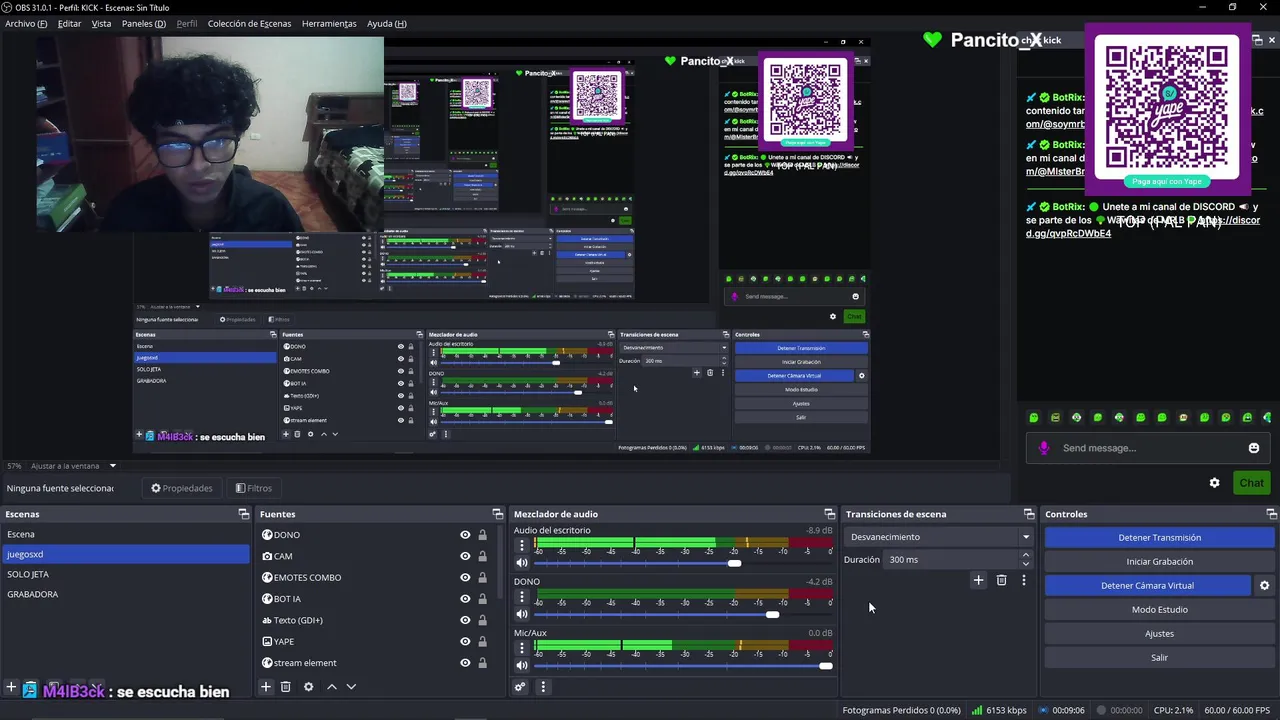Viewport: 1280px width, 720px height.
Task: Open DONO audio options menu
Action: coord(521,598)
